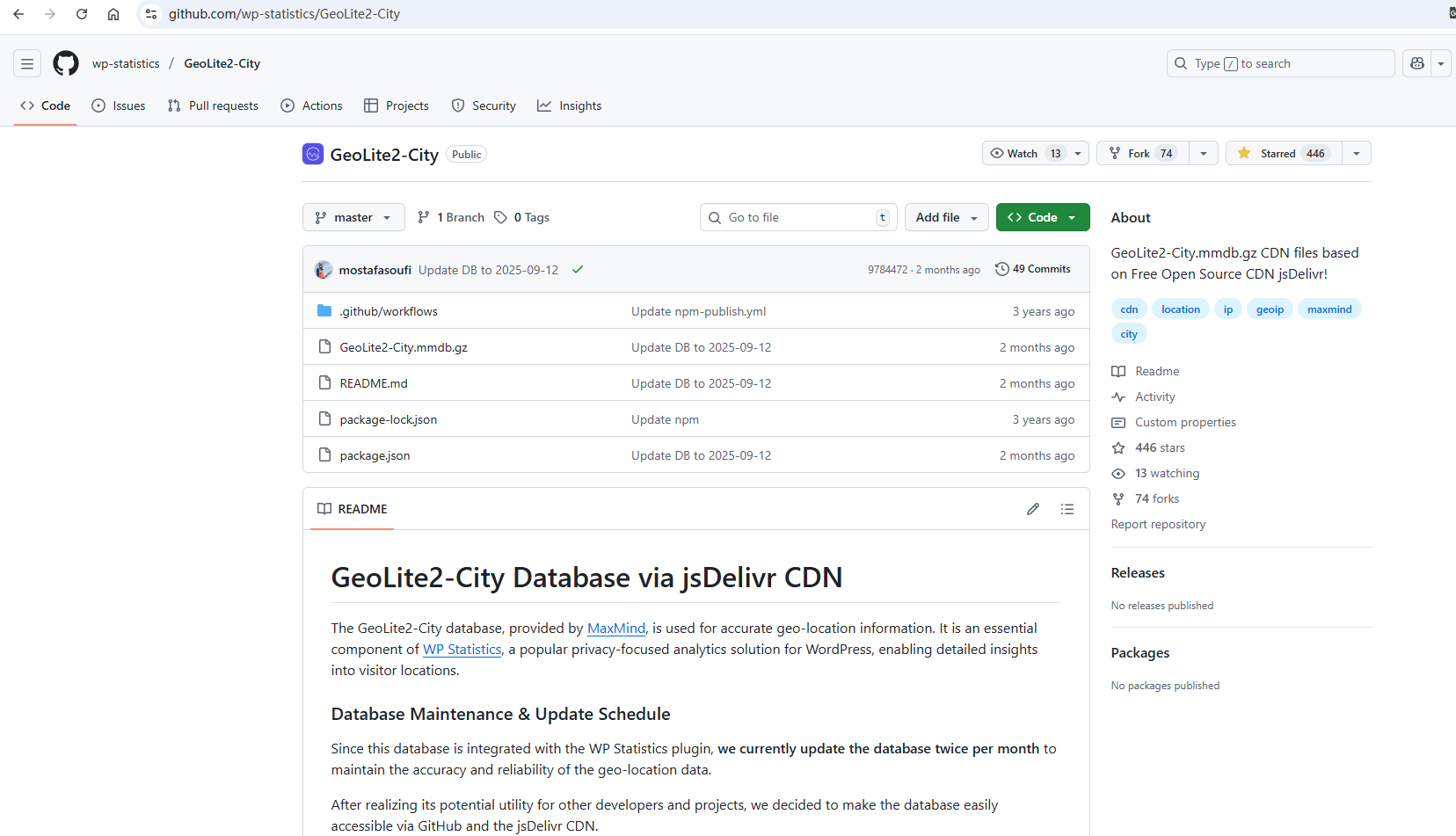This screenshot has width=1456, height=836.
Task: Open the 1 Branch list
Action: coord(451,217)
